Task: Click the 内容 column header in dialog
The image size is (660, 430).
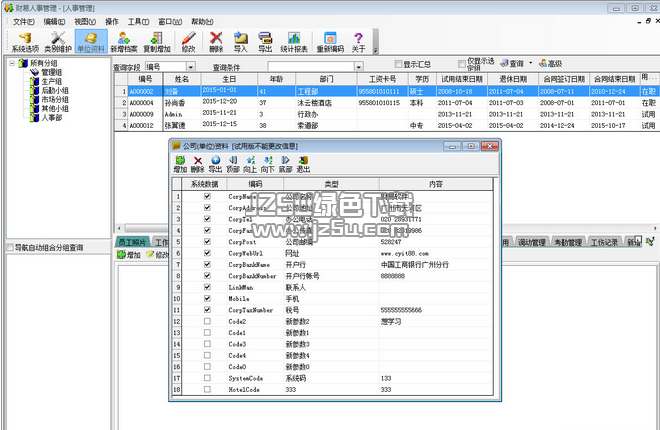Action: click(436, 184)
